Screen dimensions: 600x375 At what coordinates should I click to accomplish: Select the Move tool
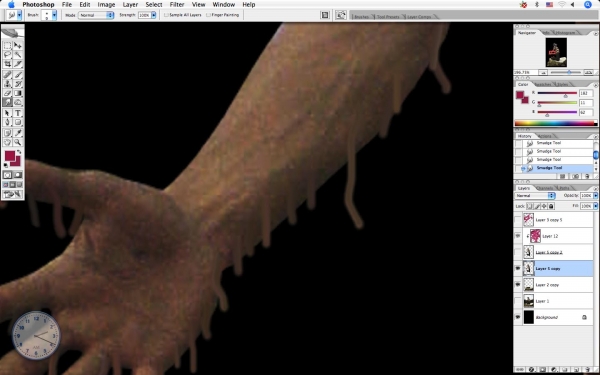18,46
